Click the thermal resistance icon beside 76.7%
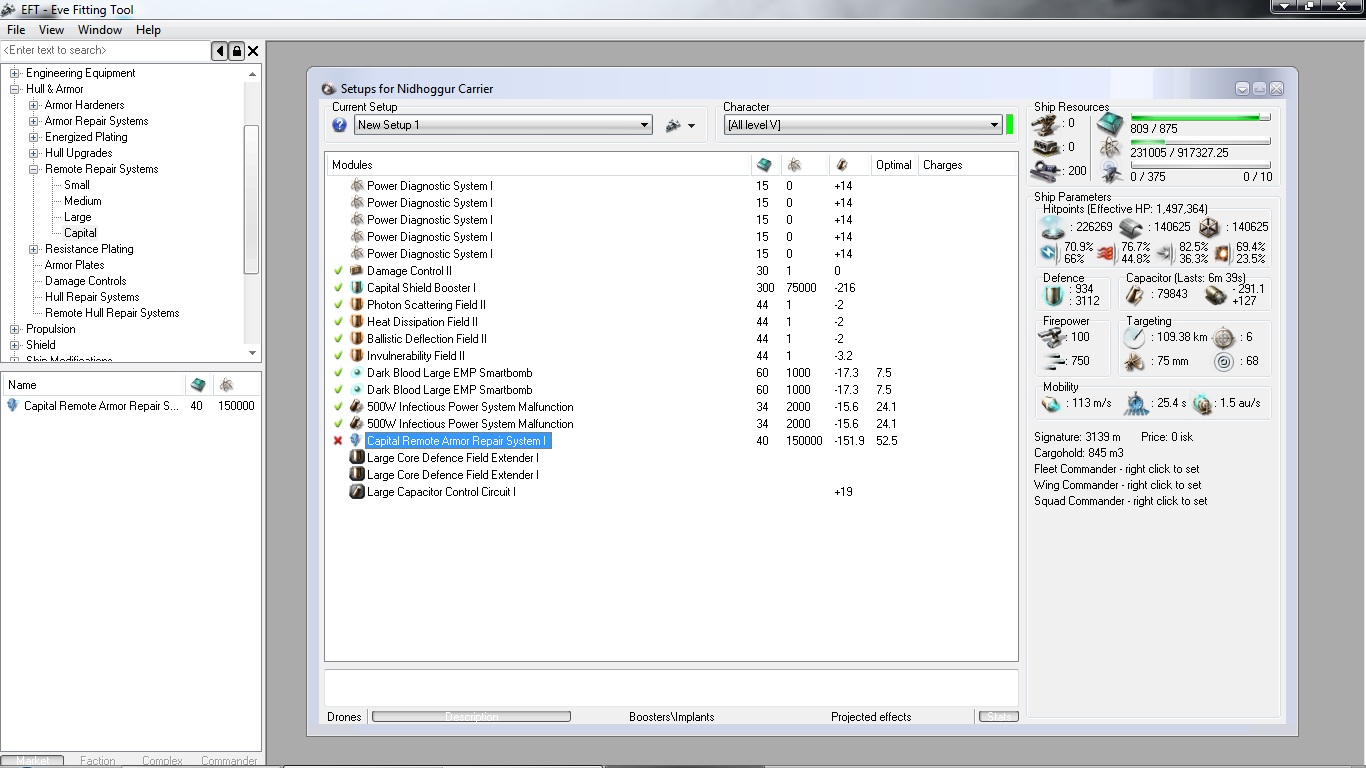The height and width of the screenshot is (768, 1366). 1106,252
